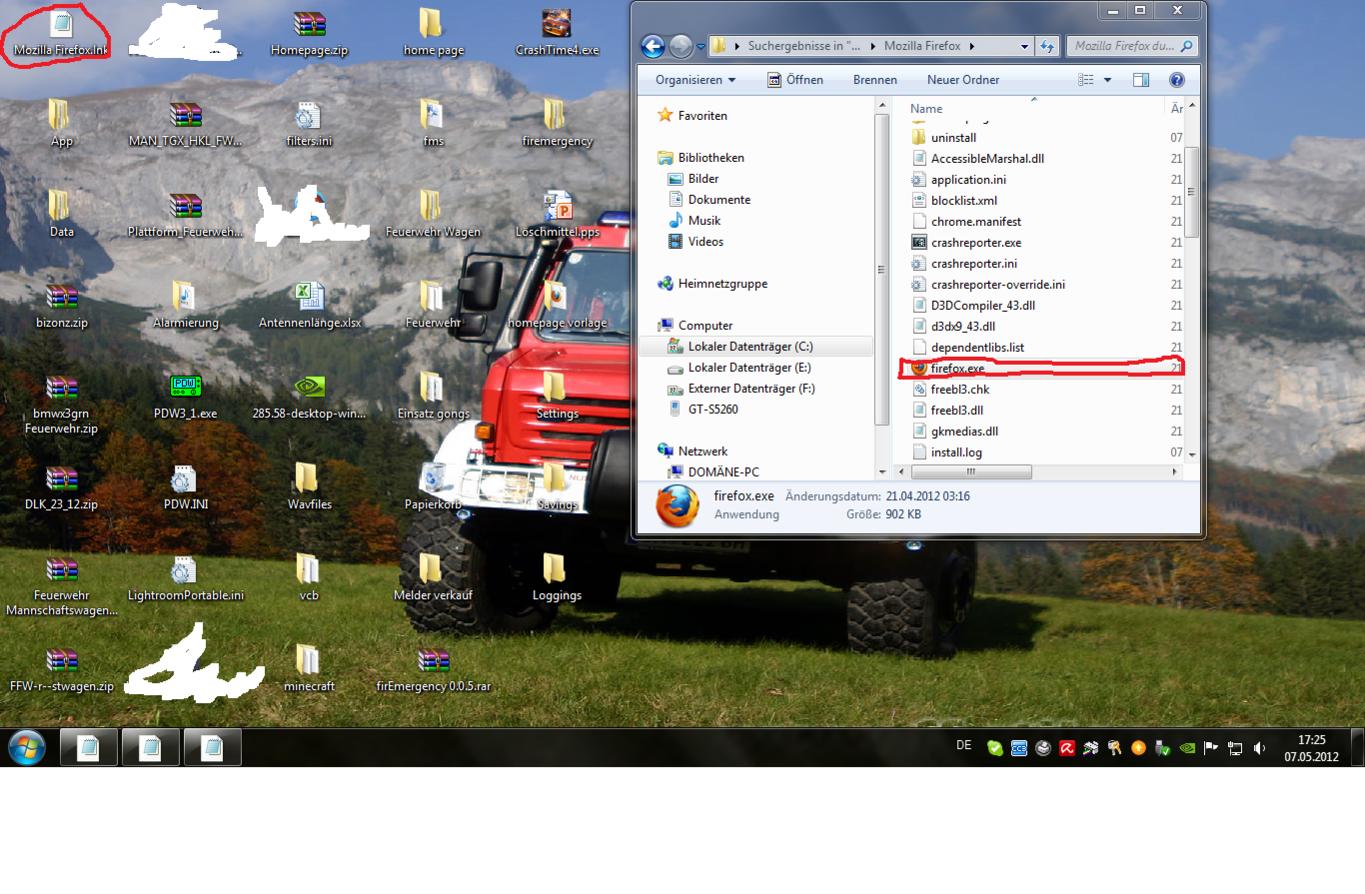Open the Windows Start orb

click(27, 747)
